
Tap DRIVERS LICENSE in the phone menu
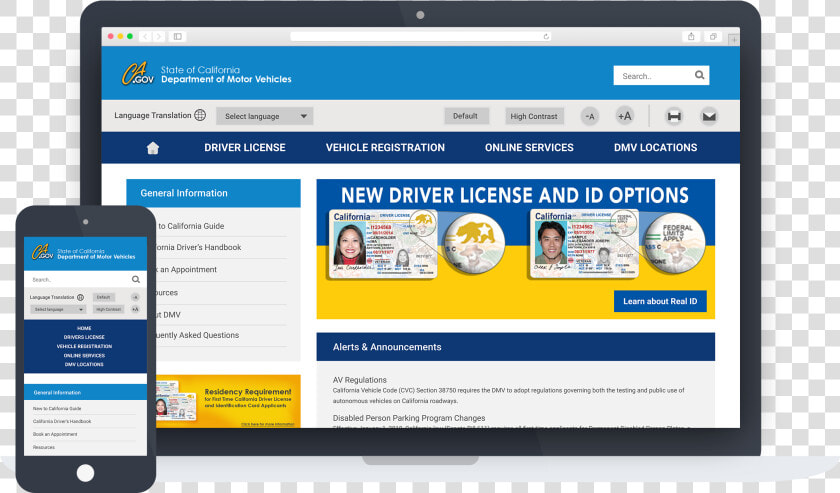pyautogui.click(x=84, y=337)
